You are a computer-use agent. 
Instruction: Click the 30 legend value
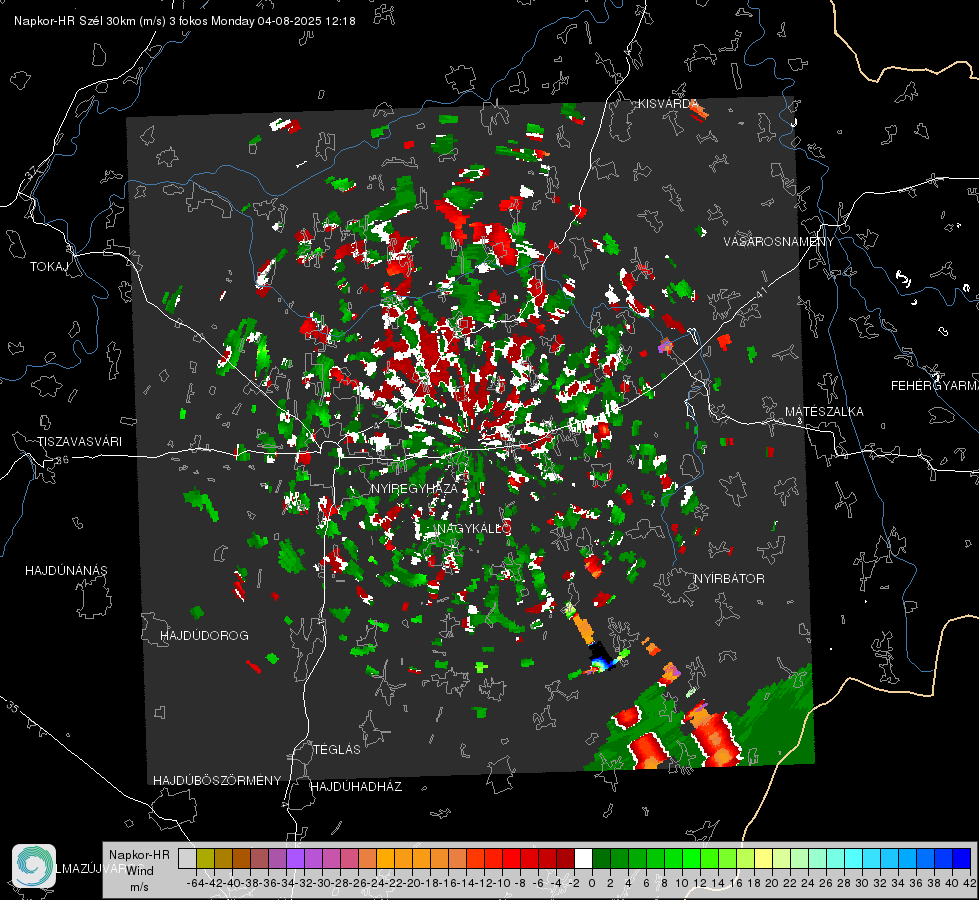pos(862,883)
